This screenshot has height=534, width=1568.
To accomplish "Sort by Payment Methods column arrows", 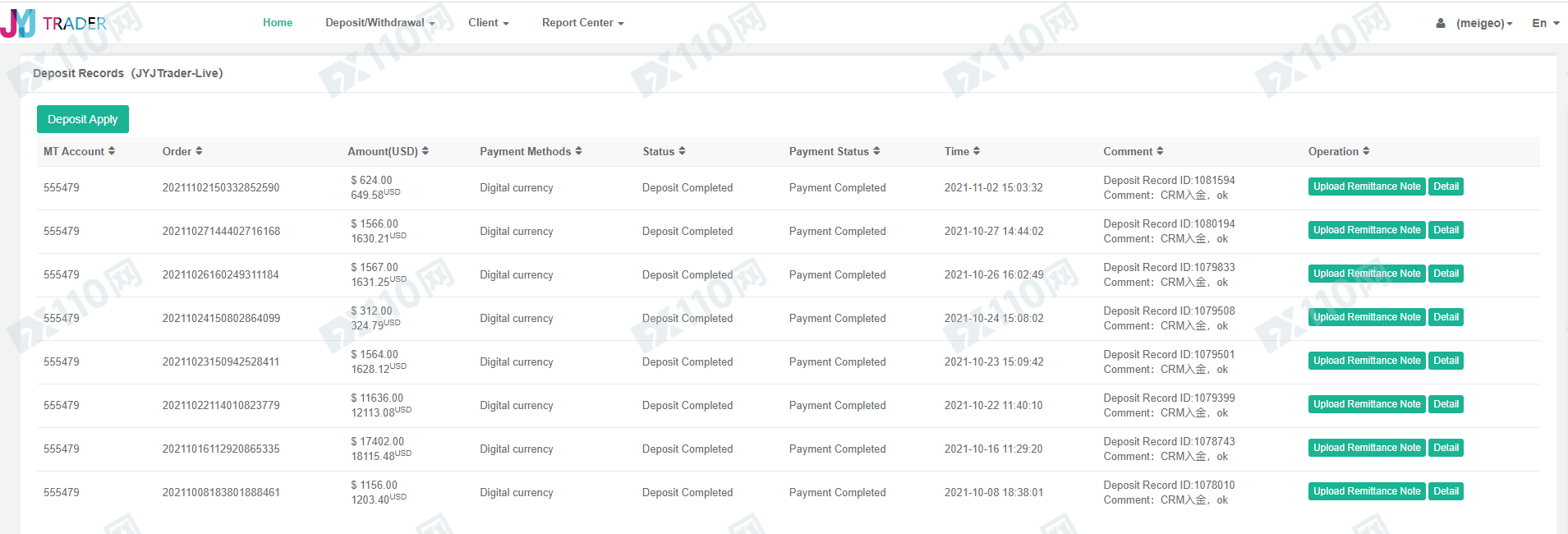I will (578, 151).
